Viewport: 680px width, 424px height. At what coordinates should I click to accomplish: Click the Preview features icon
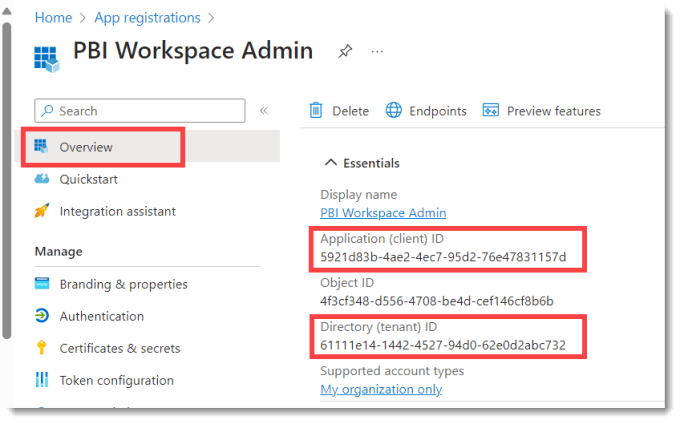click(490, 110)
